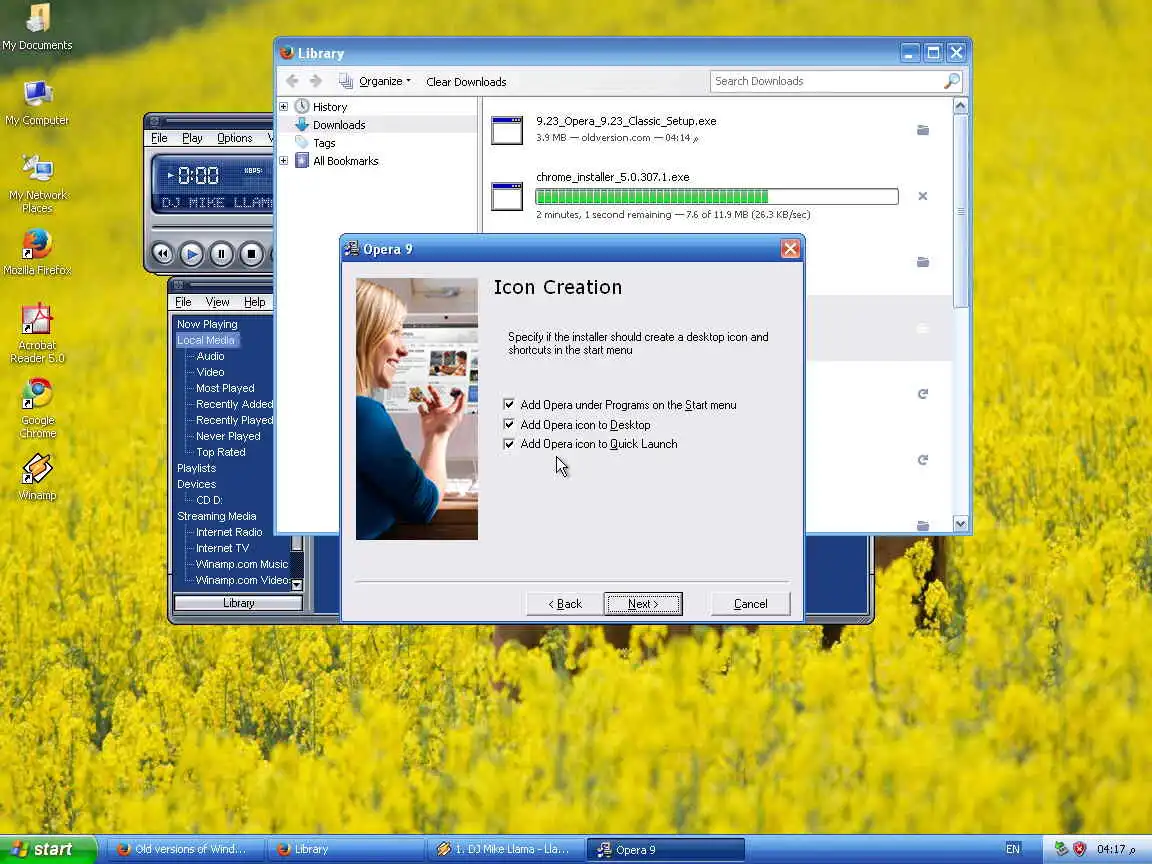This screenshot has height=864, width=1152.
Task: Click Winamp pause button
Action: tap(221, 254)
